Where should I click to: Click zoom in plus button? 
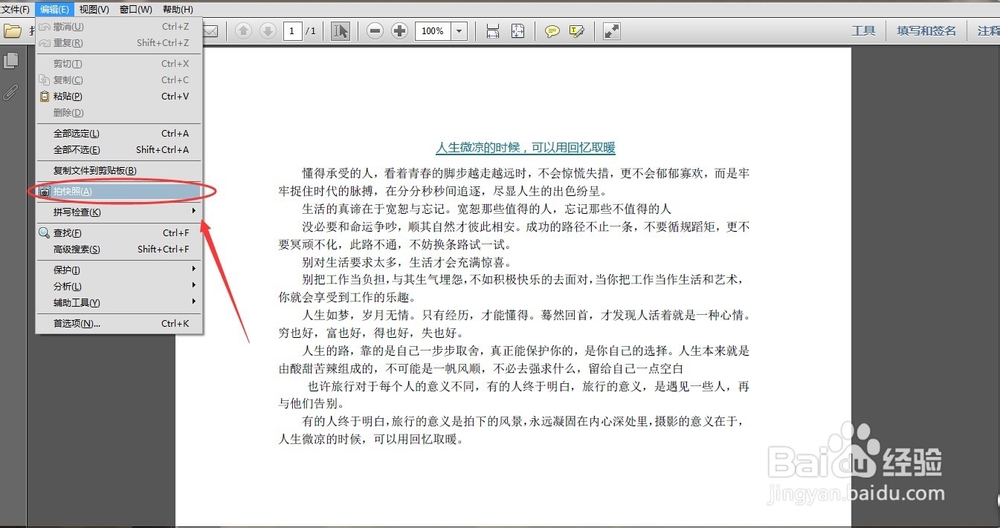point(399,31)
